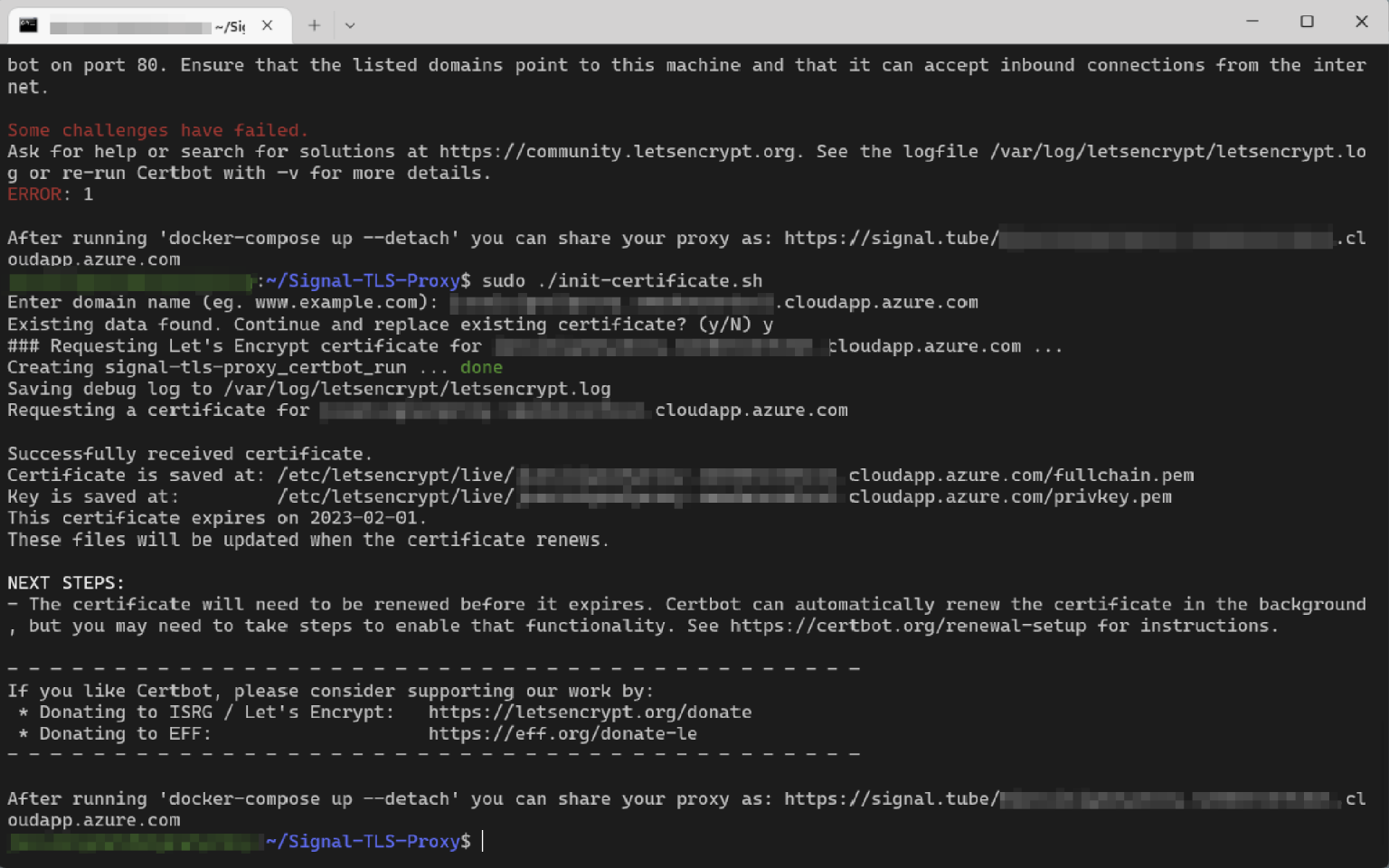Close the terminal window
Screen dimensions: 1389x868
1361,22
